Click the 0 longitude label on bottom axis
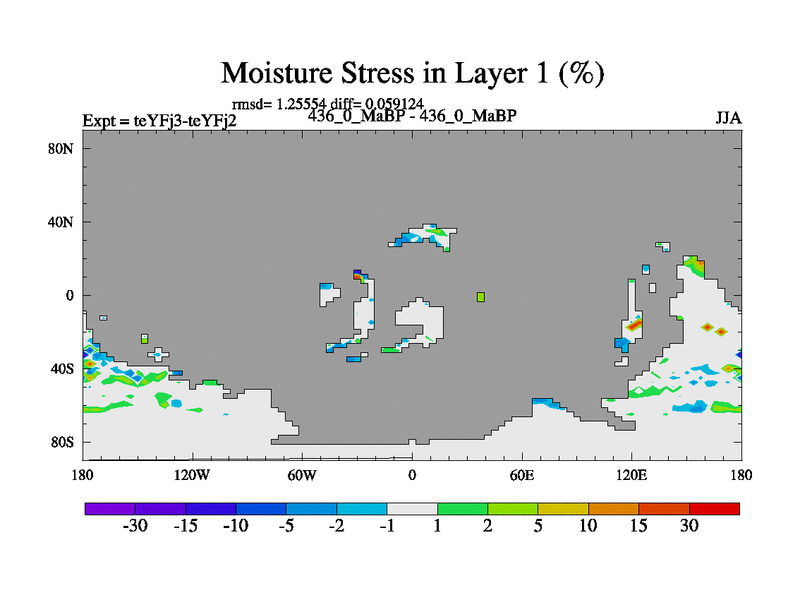Image resolution: width=800 pixels, height=600 pixels. pos(412,473)
